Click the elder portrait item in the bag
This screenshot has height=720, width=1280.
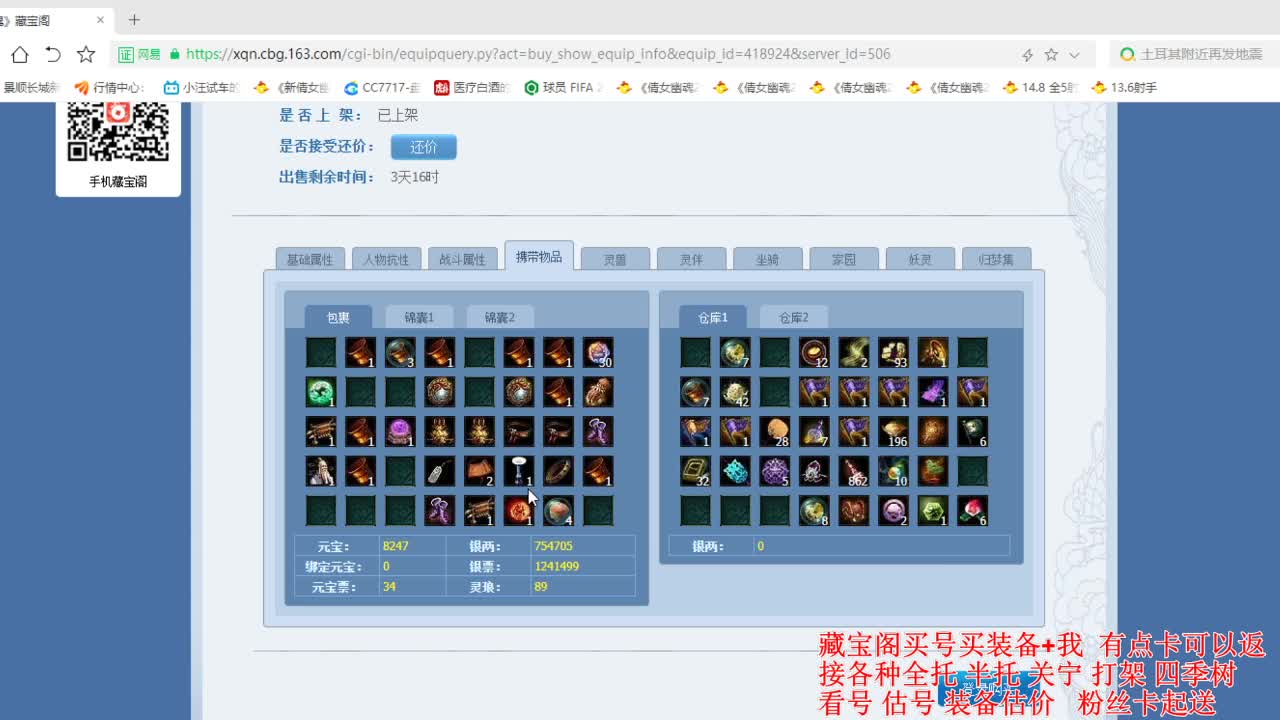click(321, 470)
